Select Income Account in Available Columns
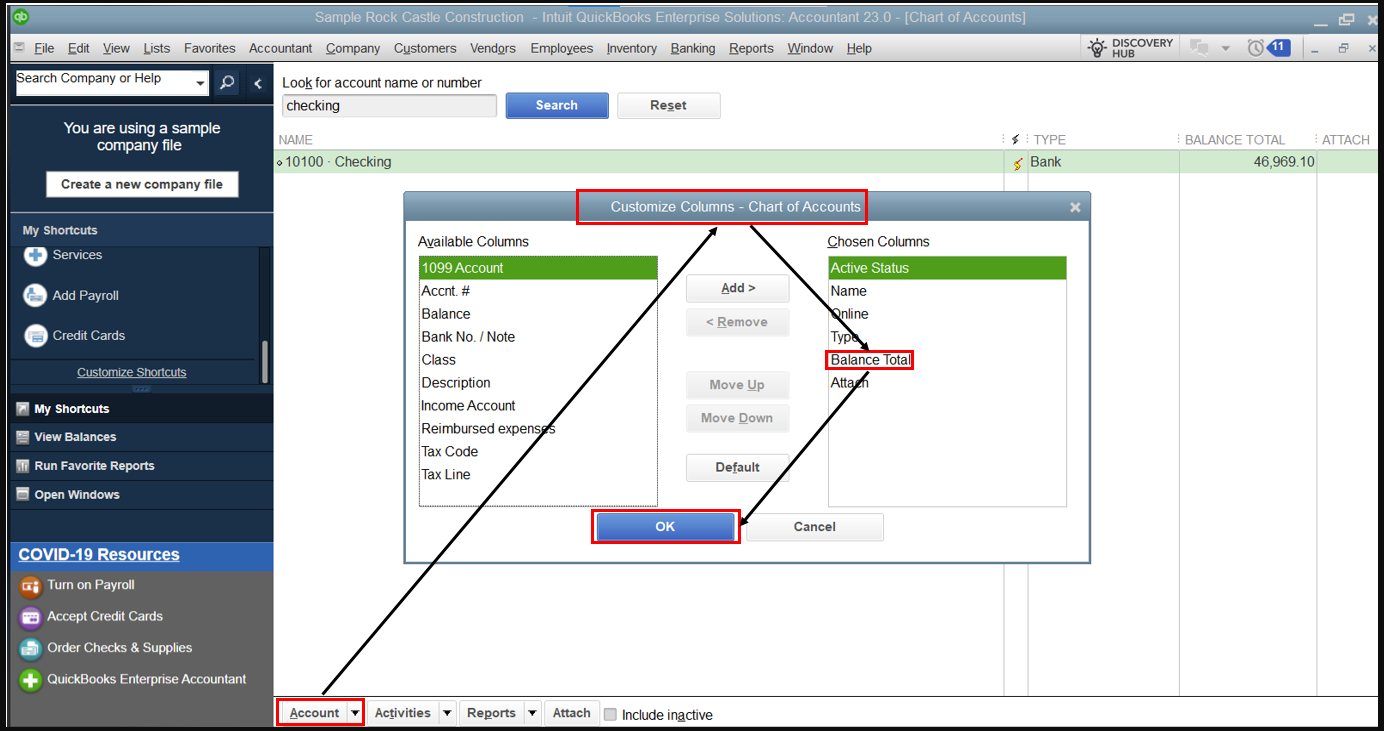This screenshot has width=1384, height=731. point(538,406)
